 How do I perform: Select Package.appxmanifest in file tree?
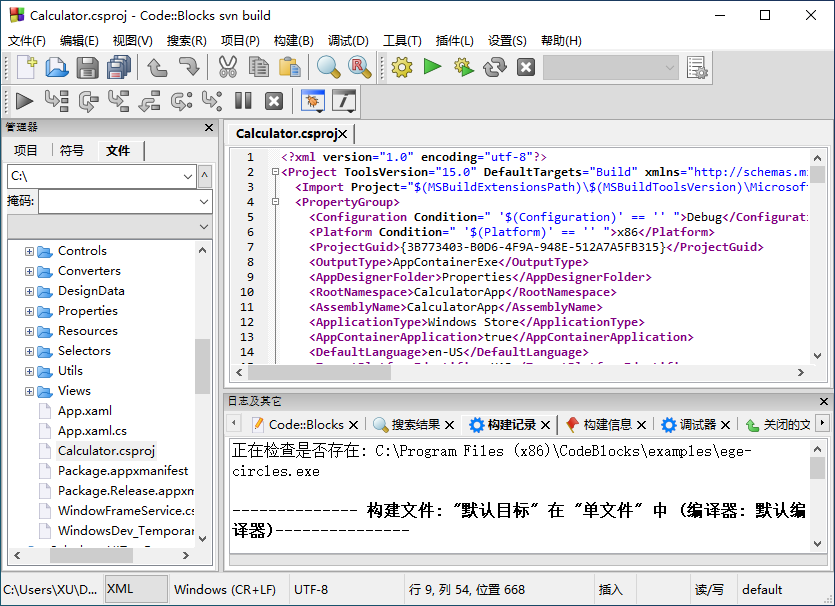click(x=123, y=471)
